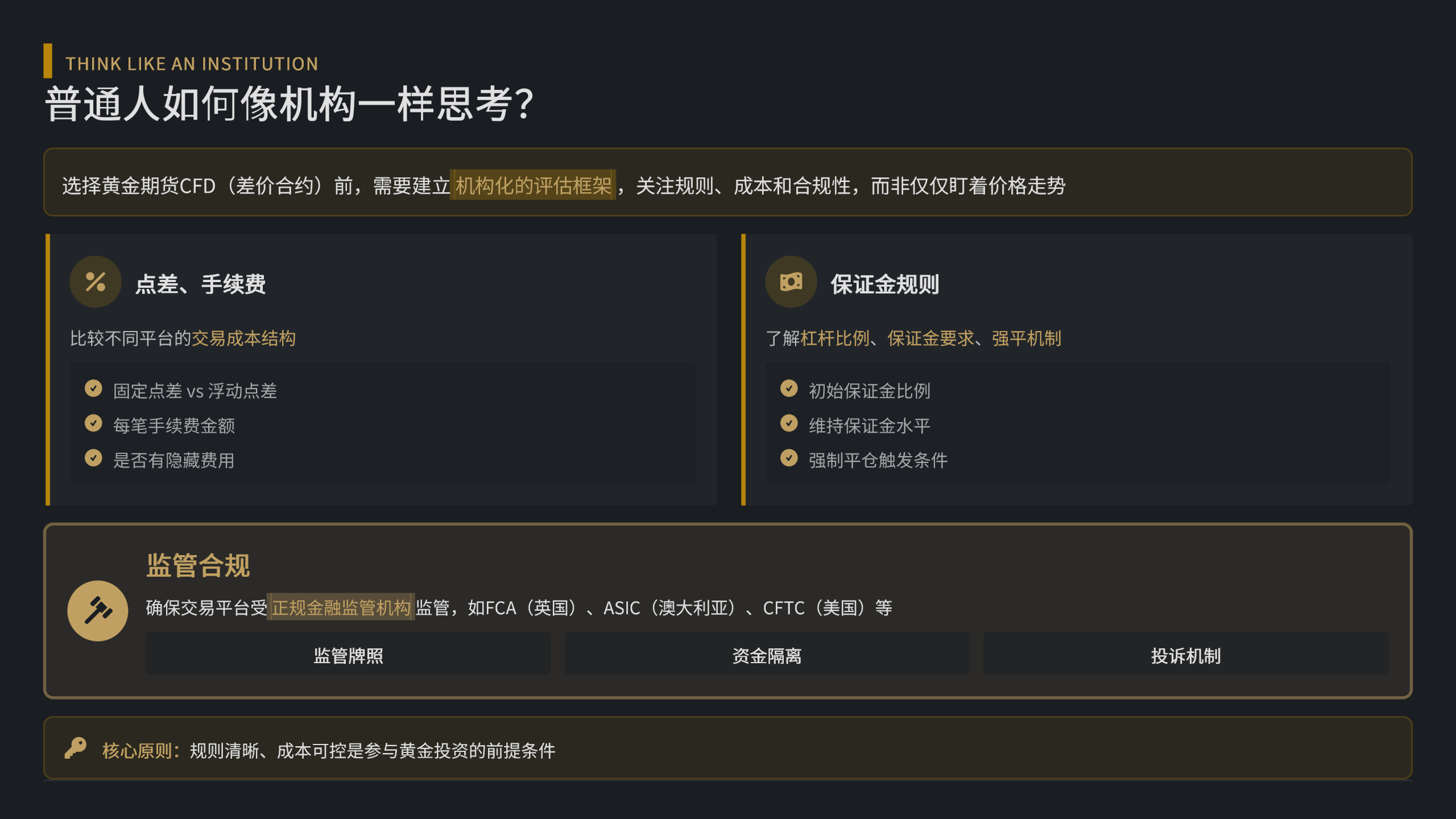The image size is (1456, 819).
Task: Click check icon beside 是否有隐藏费用
Action: point(93,458)
